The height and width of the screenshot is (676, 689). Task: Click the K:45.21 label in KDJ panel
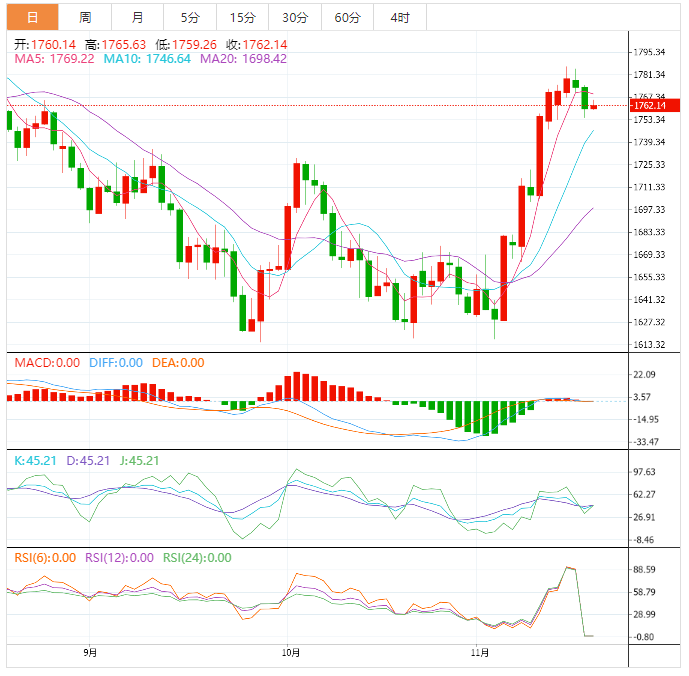[x=36, y=461]
